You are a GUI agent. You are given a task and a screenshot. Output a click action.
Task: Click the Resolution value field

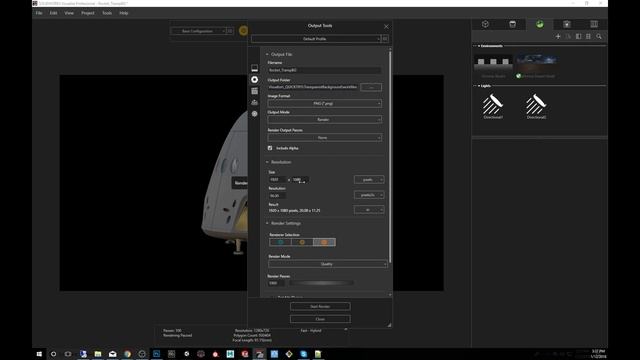click(x=277, y=196)
